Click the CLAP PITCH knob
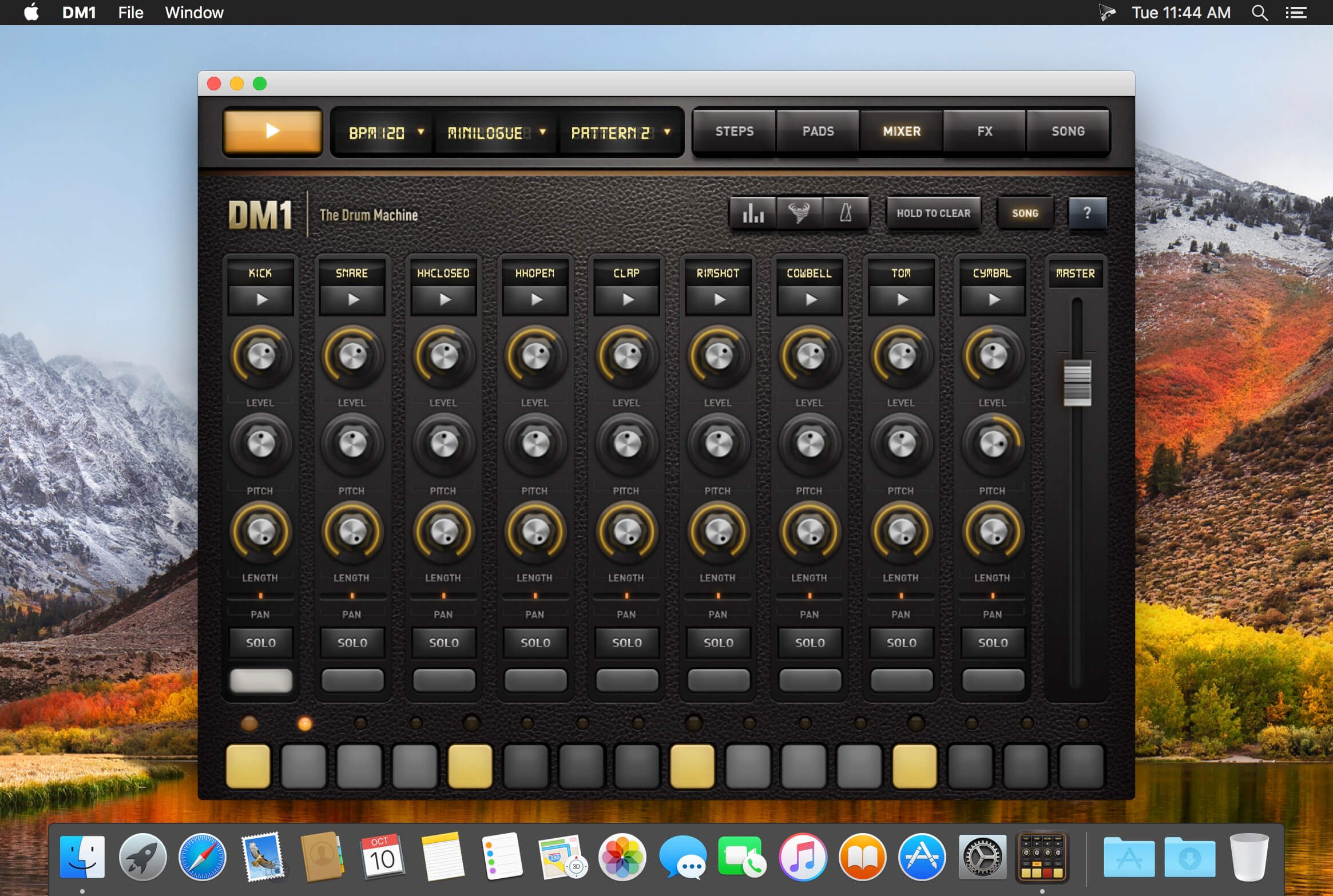 pos(627,444)
